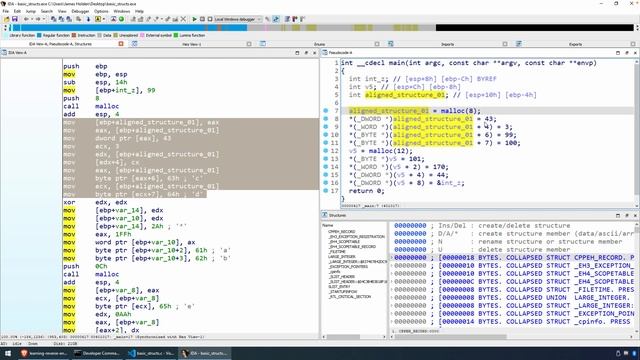Toggle breakpoint dot on pseudocode line 10

pyautogui.click(x=326, y=135)
